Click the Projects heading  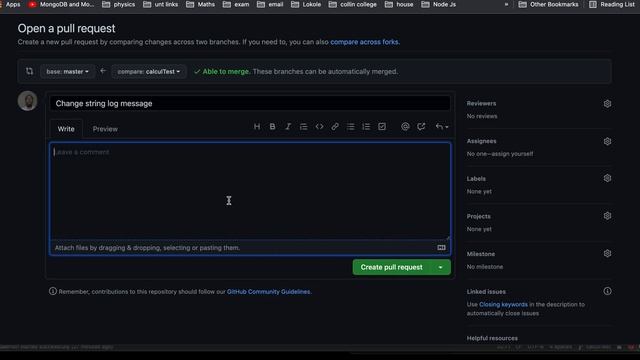(478, 216)
